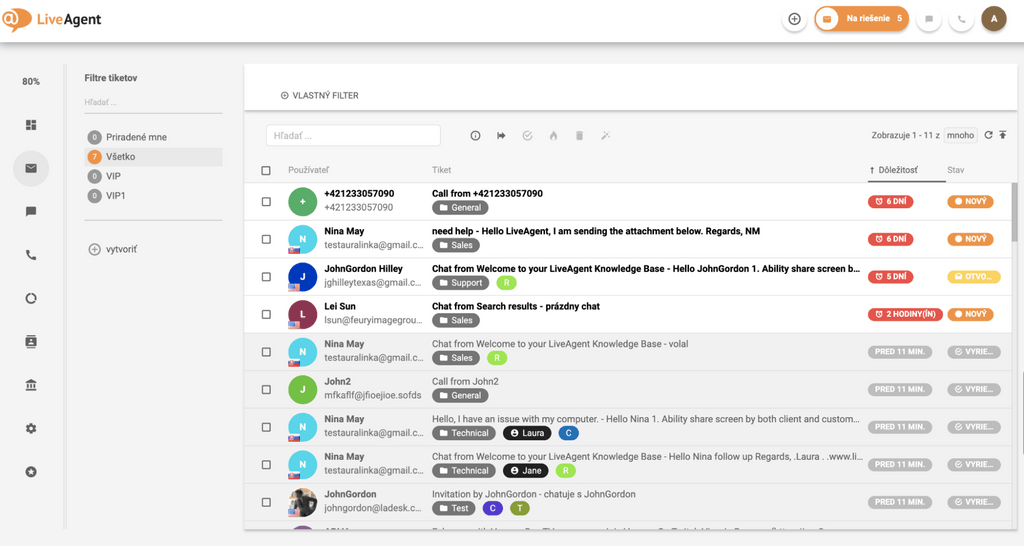The width and height of the screenshot is (1024, 546).
Task: Click the LiveAgent logo
Action: point(52,20)
